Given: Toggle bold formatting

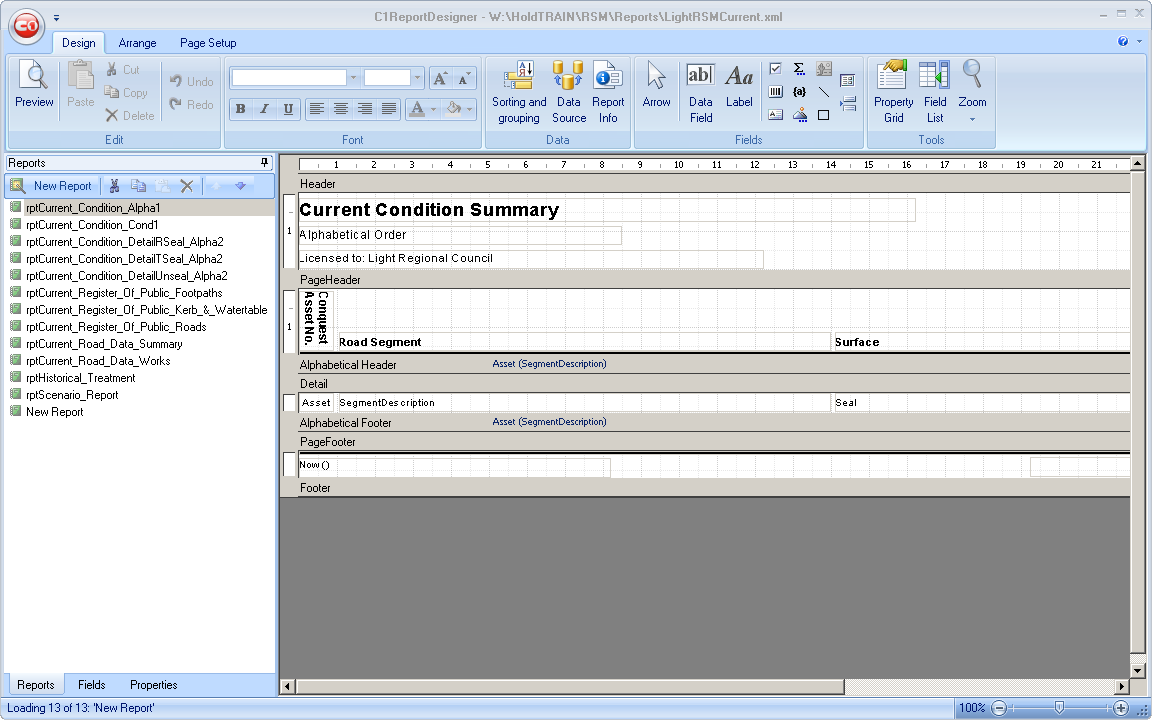Looking at the screenshot, I should coord(240,109).
